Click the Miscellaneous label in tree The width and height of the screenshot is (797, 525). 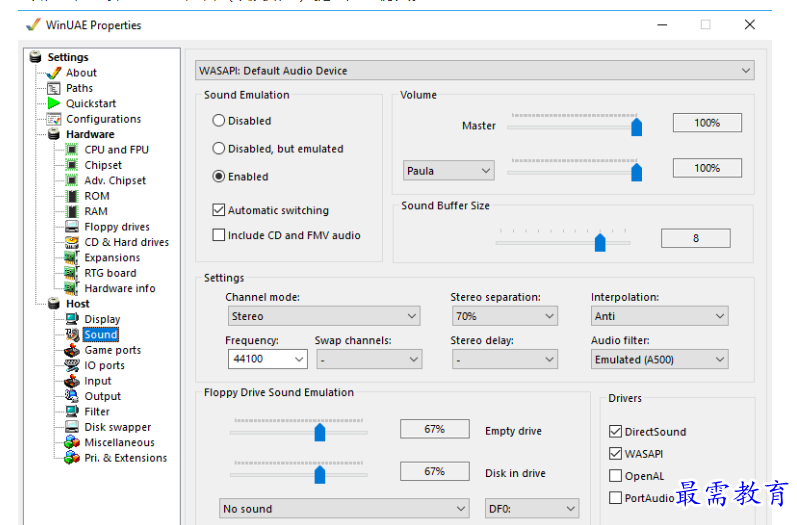pyautogui.click(x=119, y=442)
